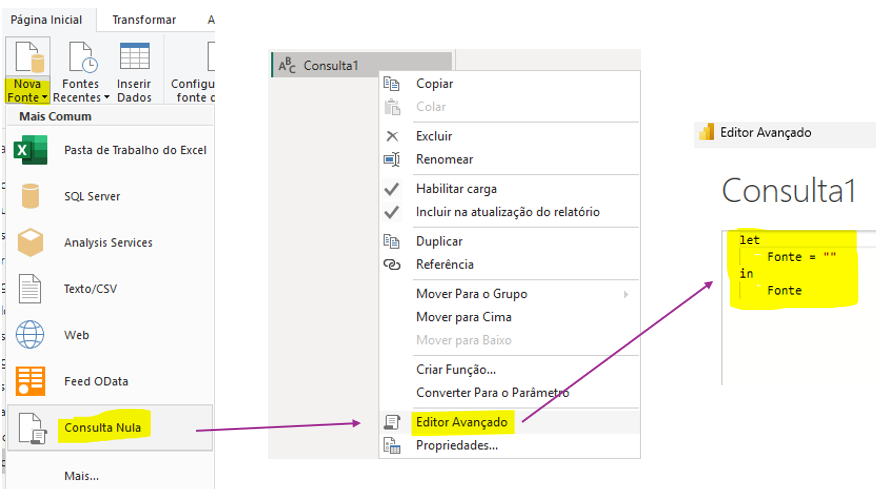This screenshot has width=876, height=489.
Task: Click Mais... at the list bottom
Action: pyautogui.click(x=83, y=476)
